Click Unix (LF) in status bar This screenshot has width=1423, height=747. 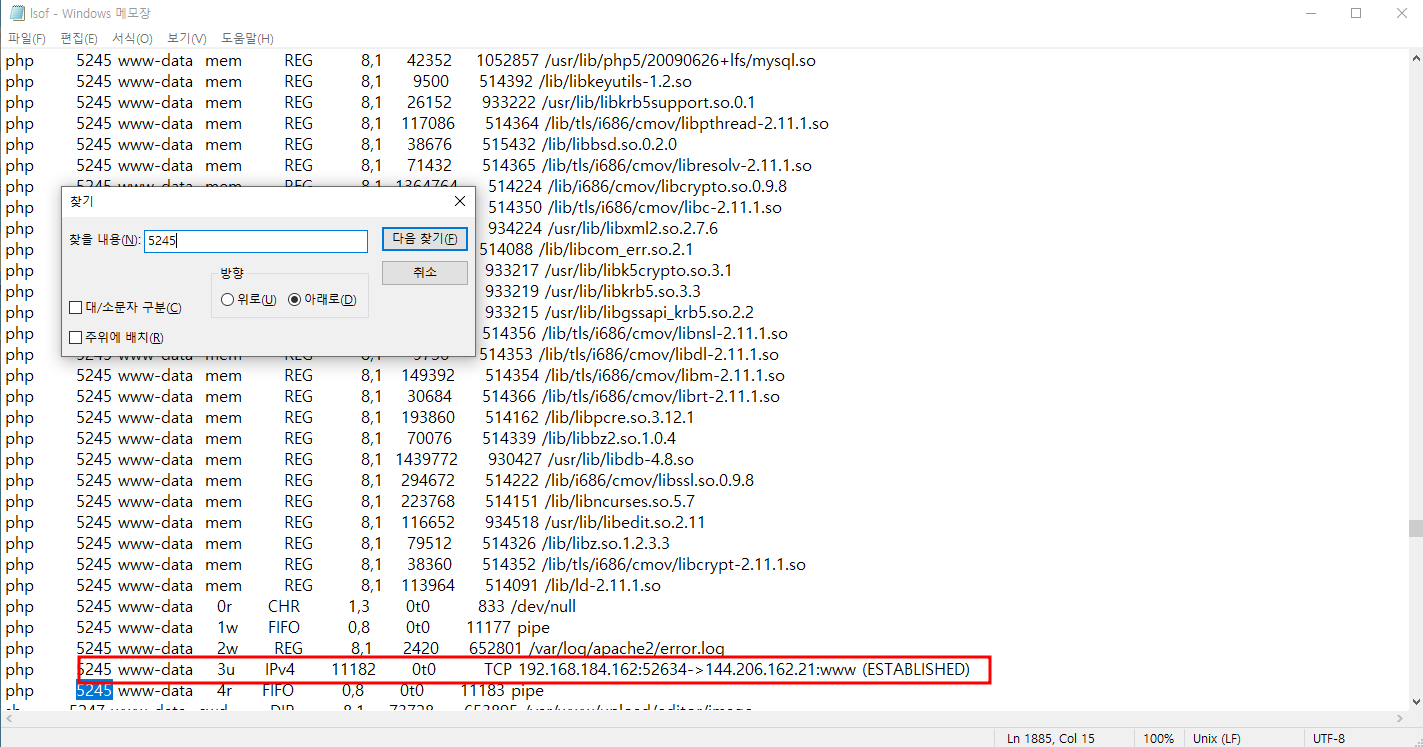(x=1216, y=739)
